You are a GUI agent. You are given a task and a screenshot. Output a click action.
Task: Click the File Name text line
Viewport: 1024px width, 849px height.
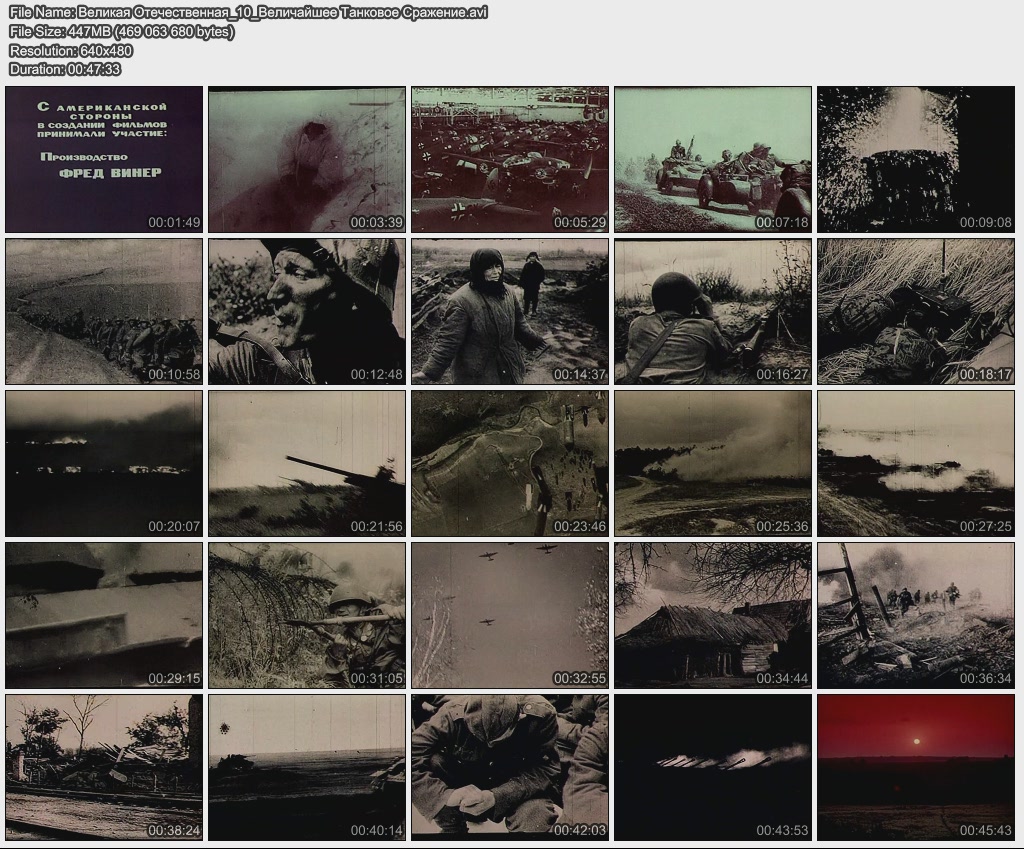(248, 13)
